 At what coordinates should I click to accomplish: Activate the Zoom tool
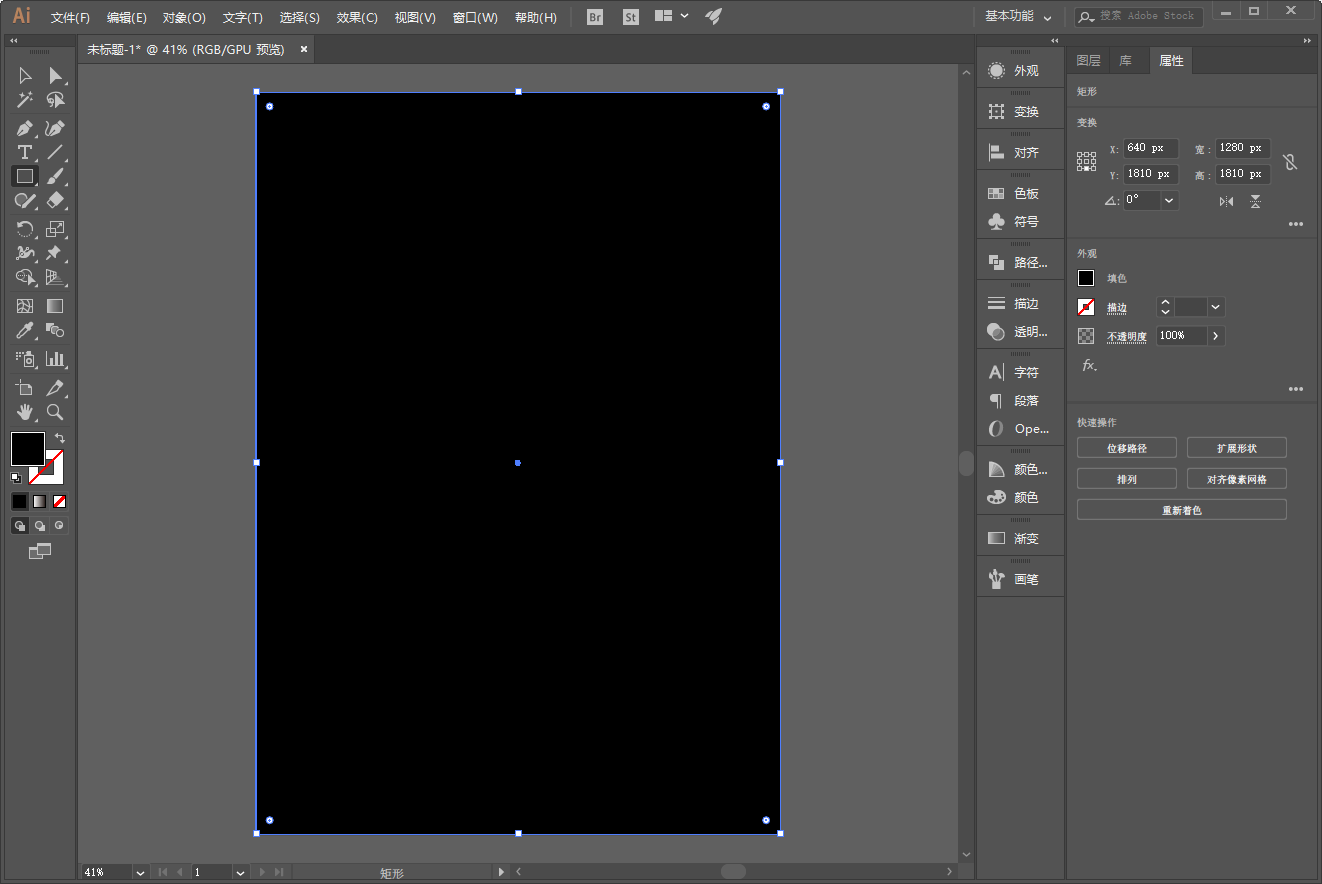(56, 412)
